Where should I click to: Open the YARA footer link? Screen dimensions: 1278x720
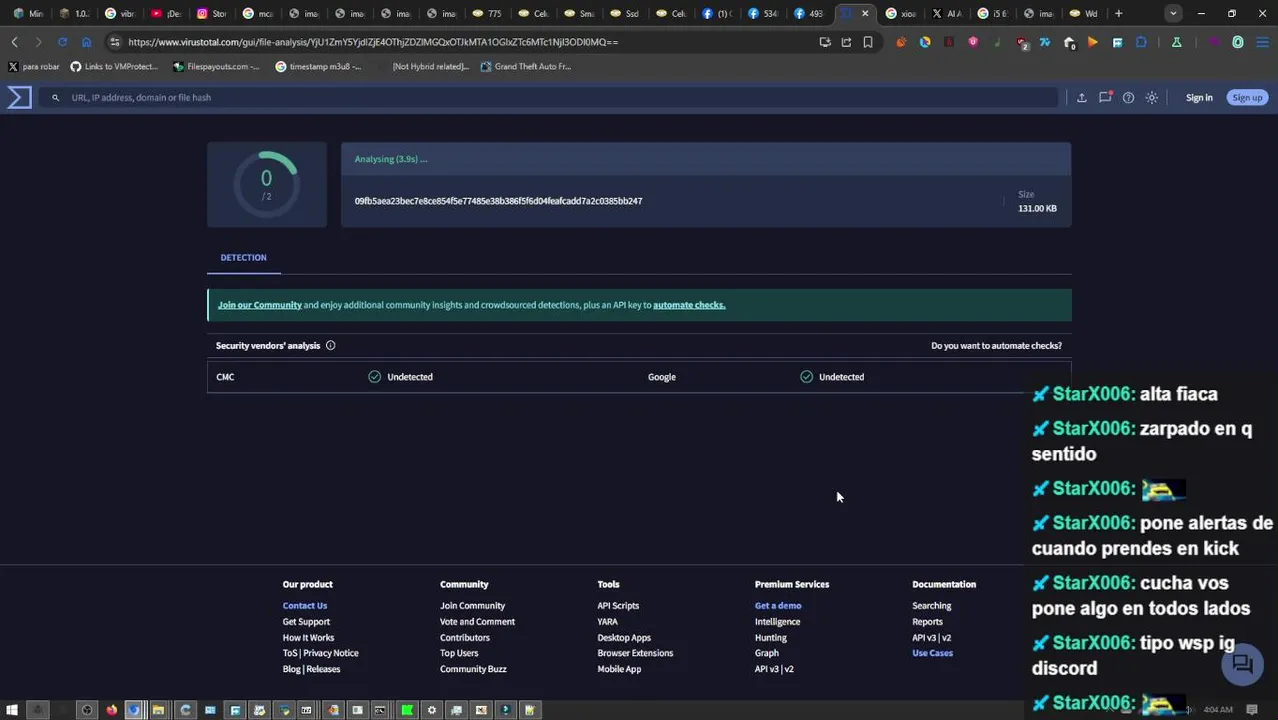607,622
